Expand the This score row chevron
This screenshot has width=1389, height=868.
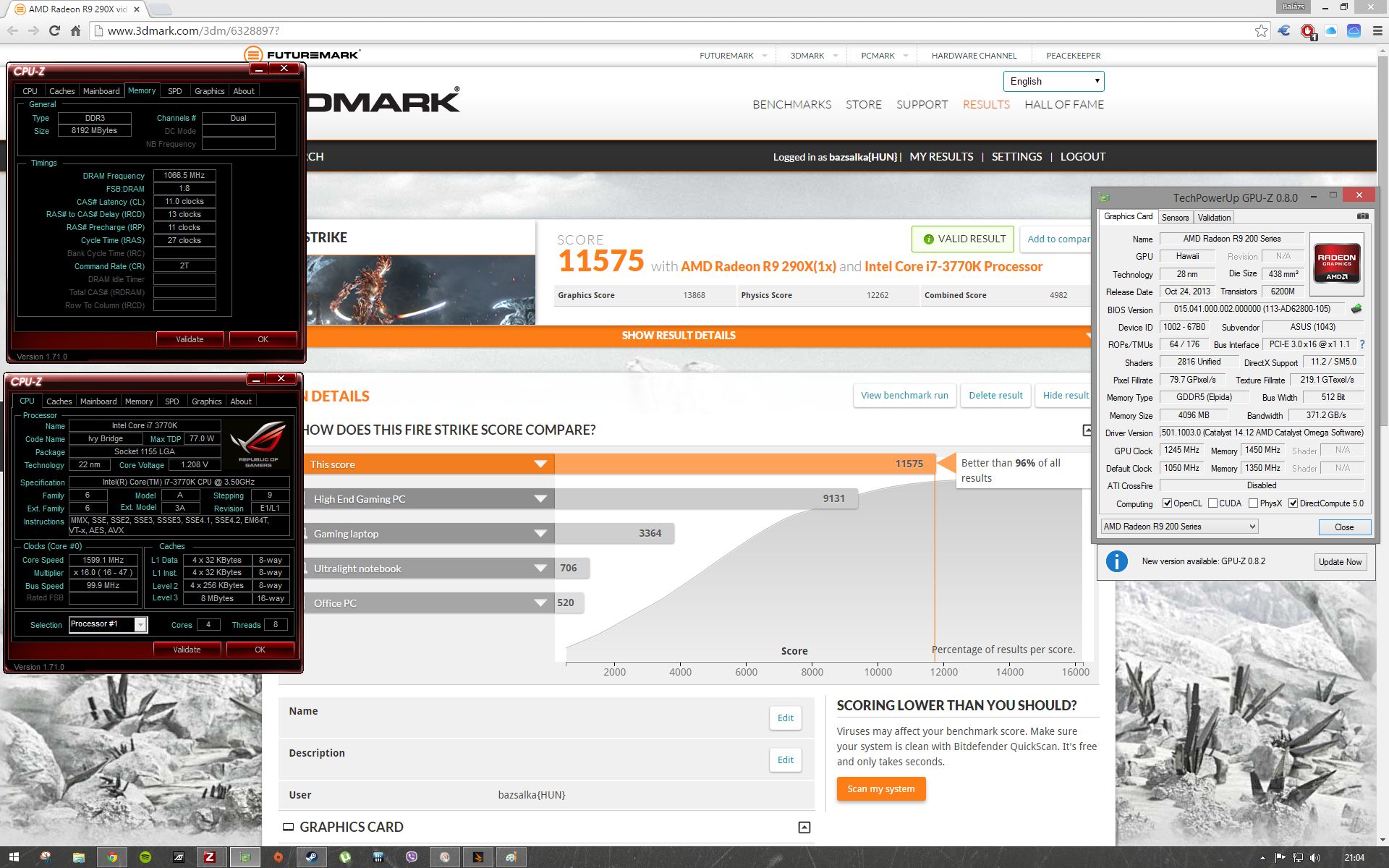pos(540,464)
